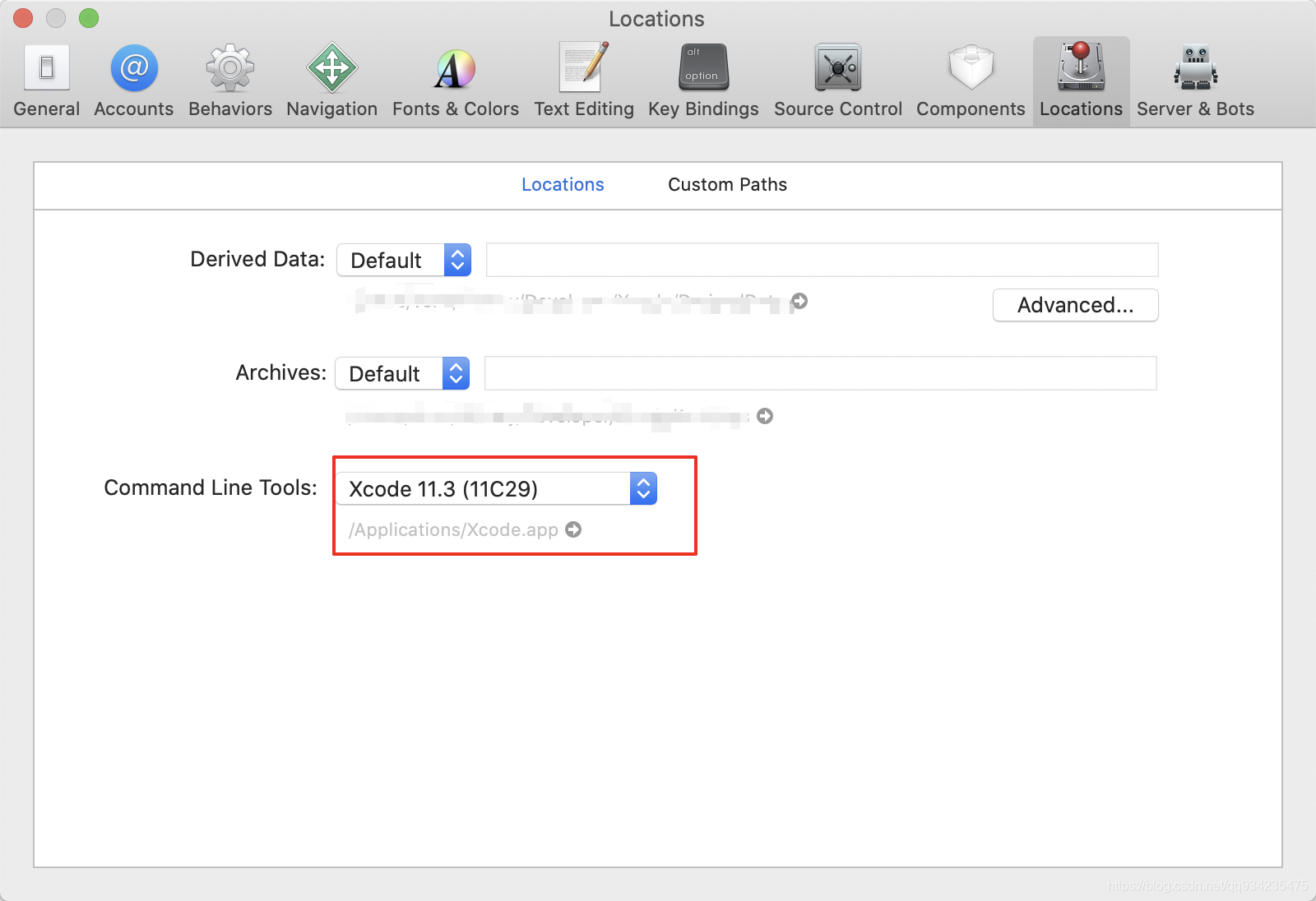
Task: Open Fonts & Colors preferences
Action: point(456,81)
